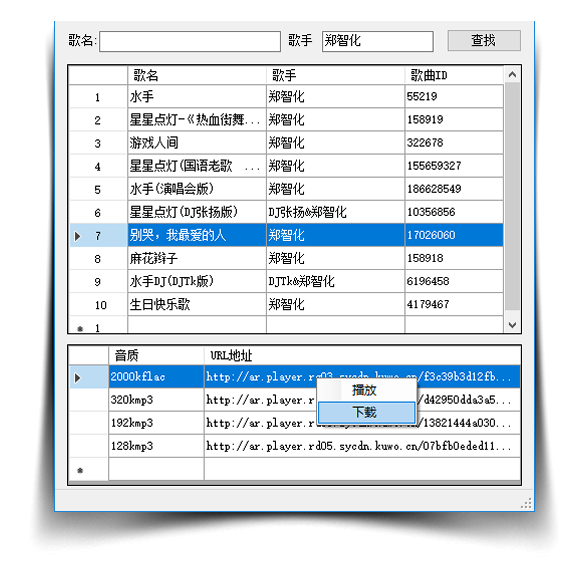The height and width of the screenshot is (573, 583).
Task: Click the 音质 column header
Action: (x=156, y=355)
